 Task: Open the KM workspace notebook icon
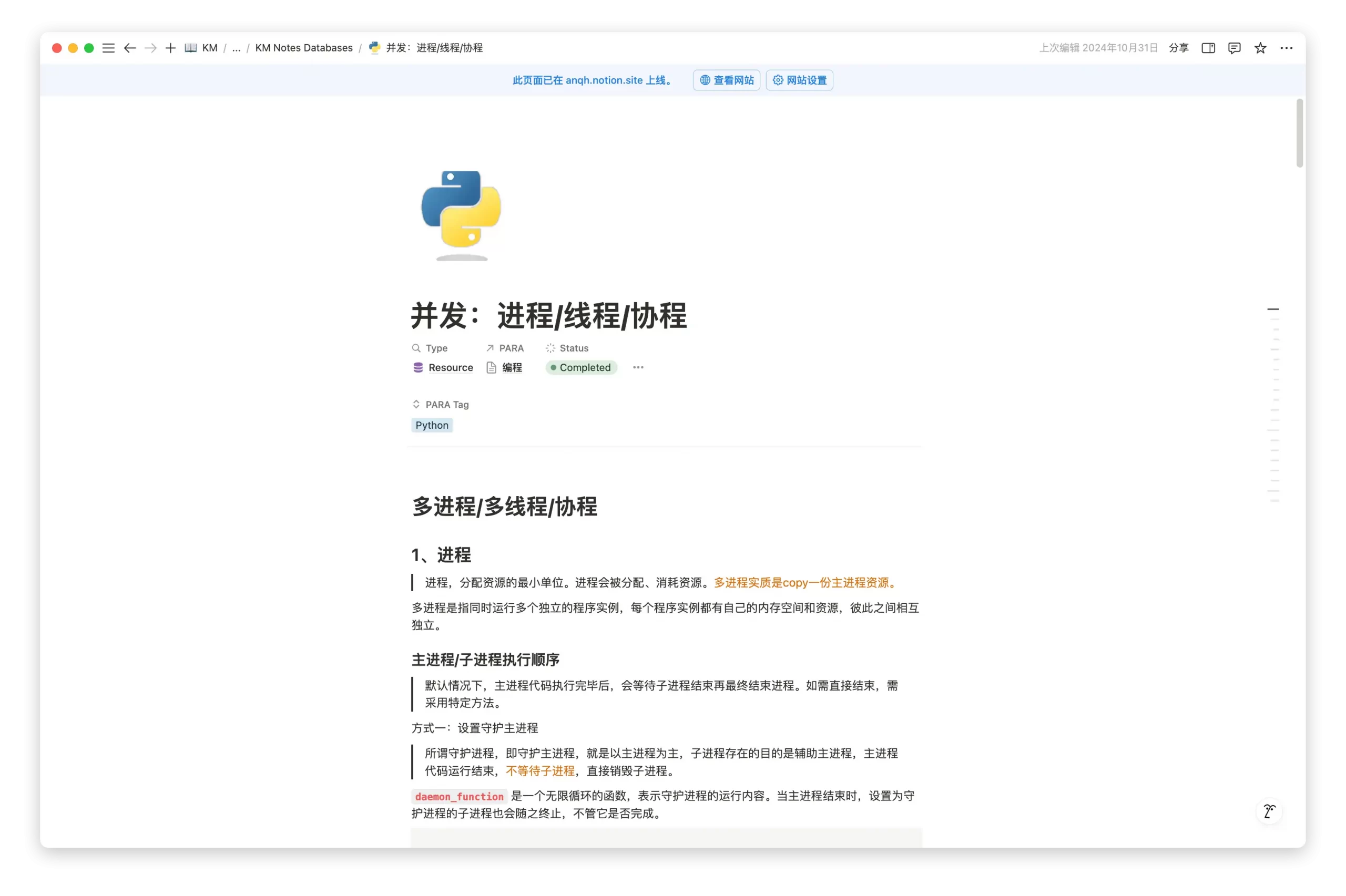pos(191,48)
